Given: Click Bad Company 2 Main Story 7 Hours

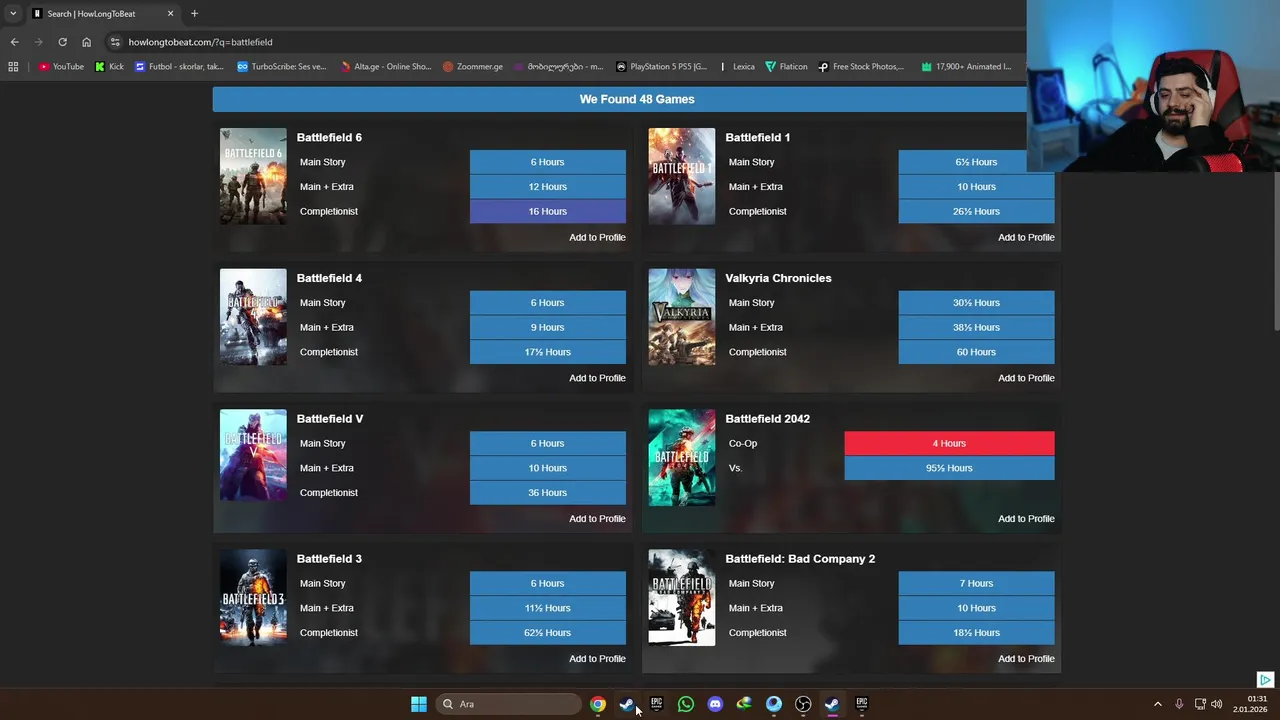Looking at the screenshot, I should 976,583.
